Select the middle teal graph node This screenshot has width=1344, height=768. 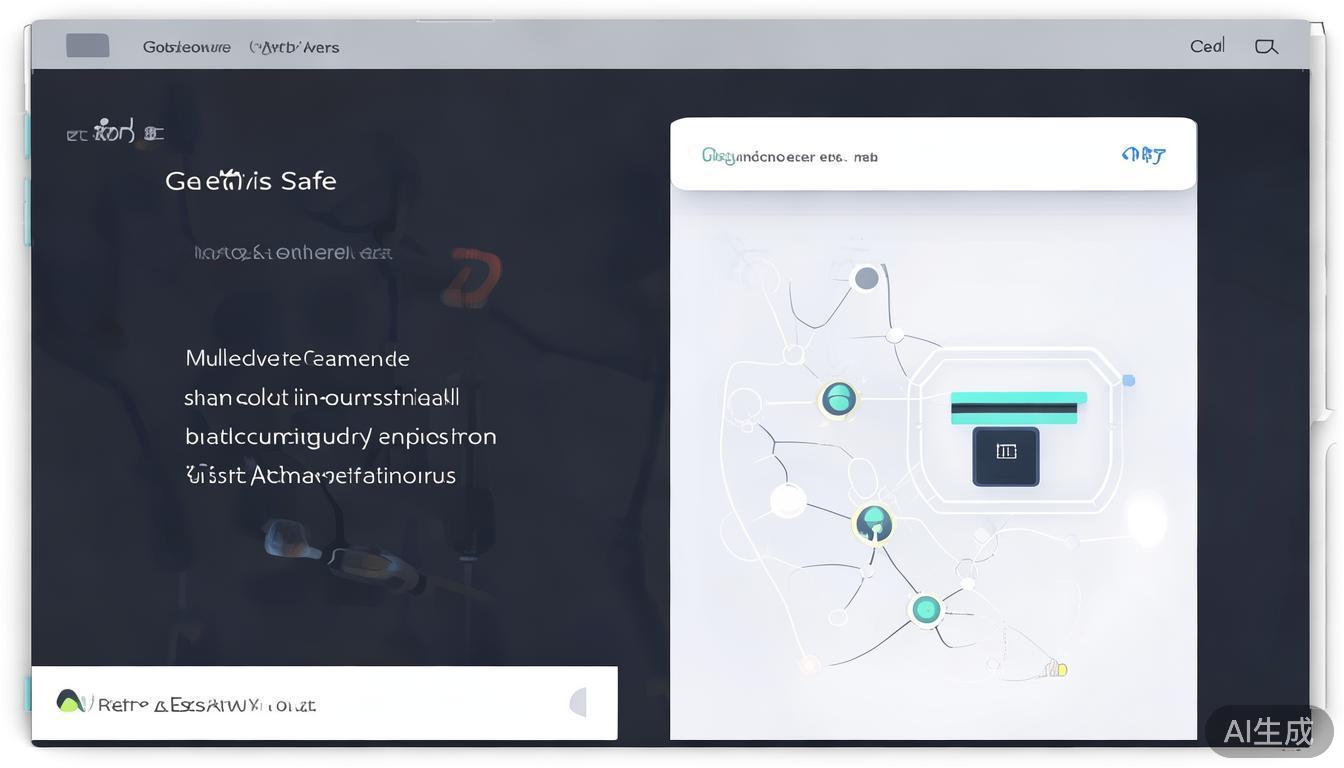(873, 523)
